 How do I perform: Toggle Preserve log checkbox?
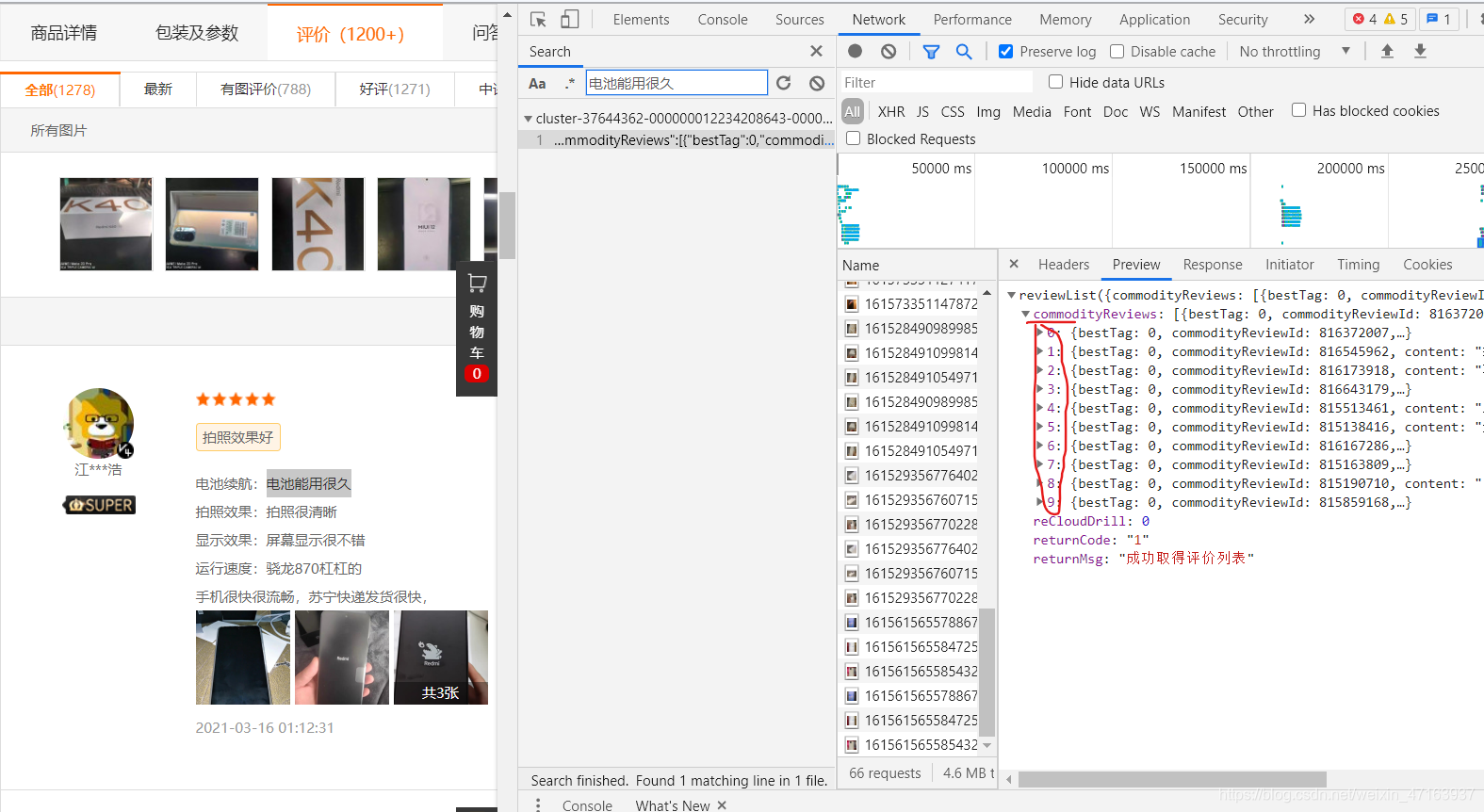1005,52
